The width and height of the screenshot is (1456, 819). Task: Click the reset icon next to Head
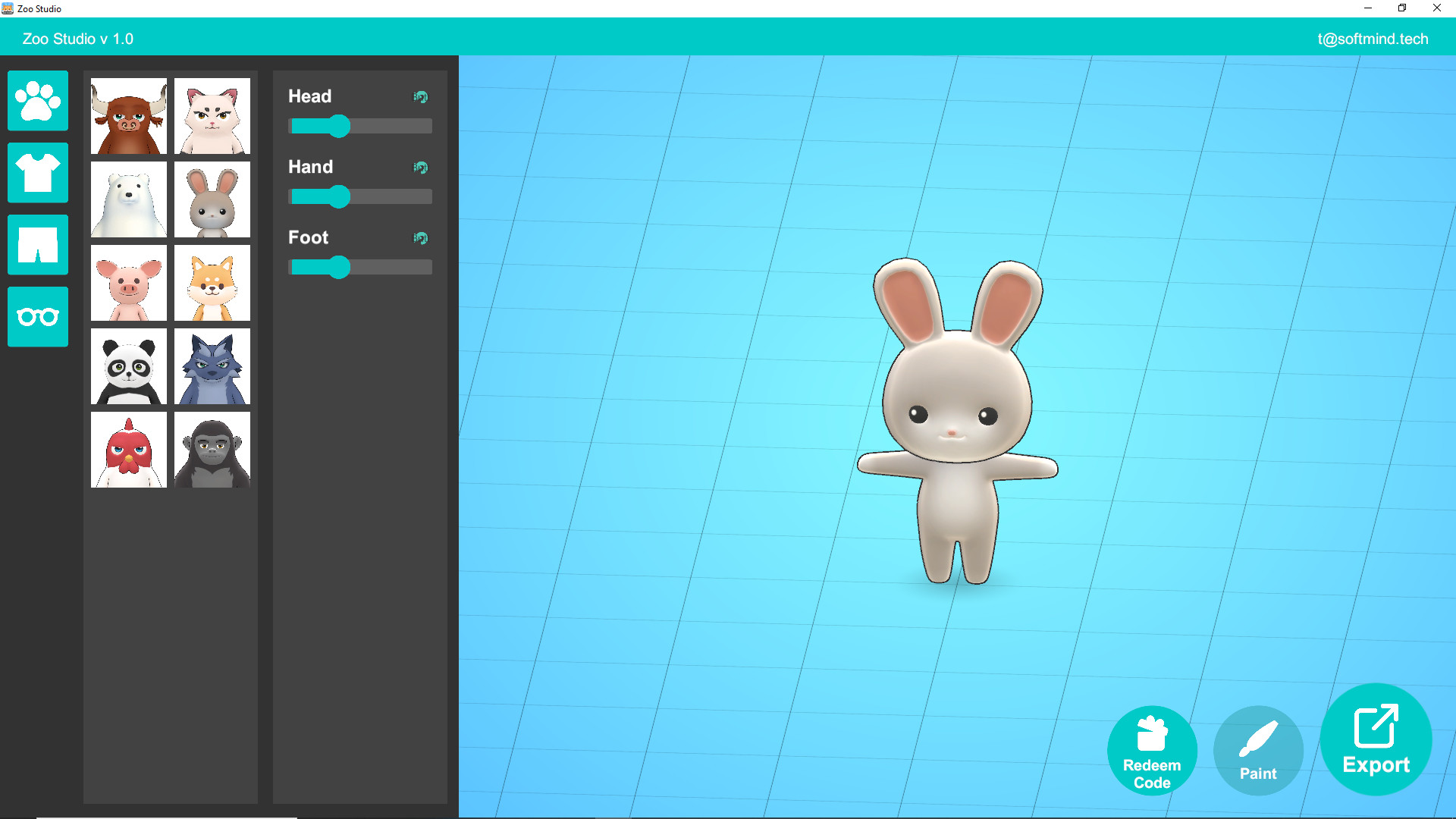pyautogui.click(x=420, y=96)
